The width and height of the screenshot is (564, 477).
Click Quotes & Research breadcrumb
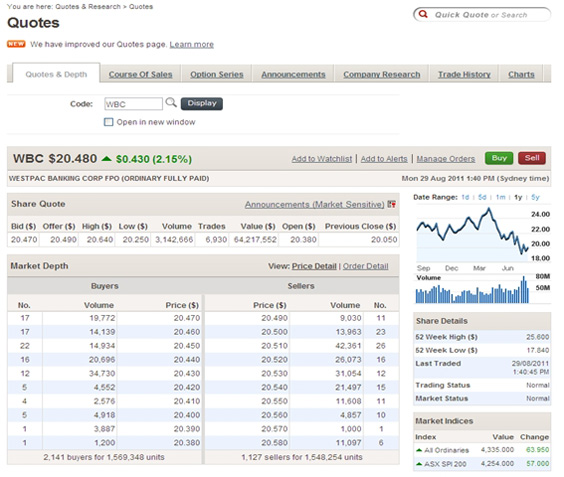point(88,6)
